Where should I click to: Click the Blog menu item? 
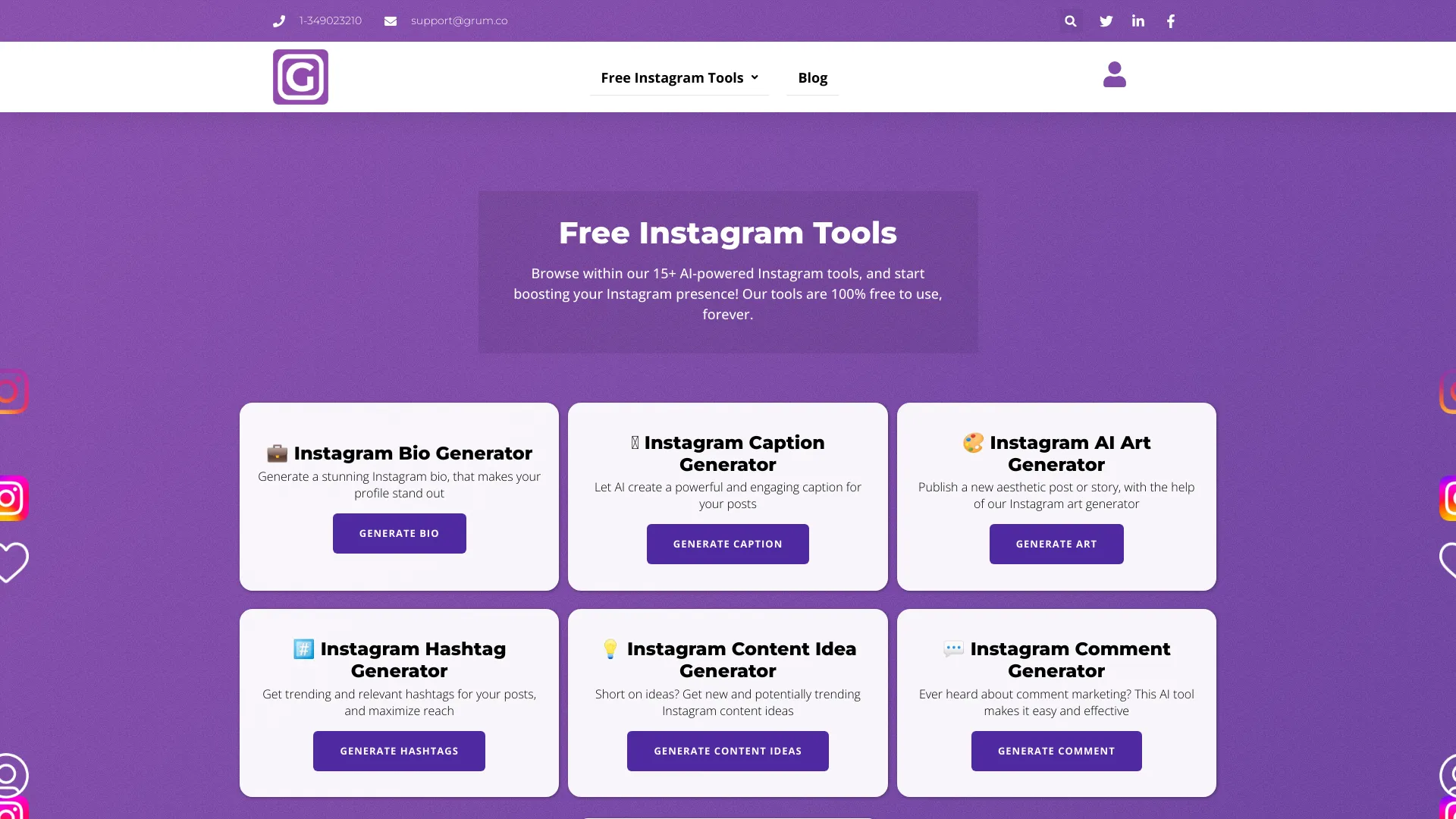[813, 77]
